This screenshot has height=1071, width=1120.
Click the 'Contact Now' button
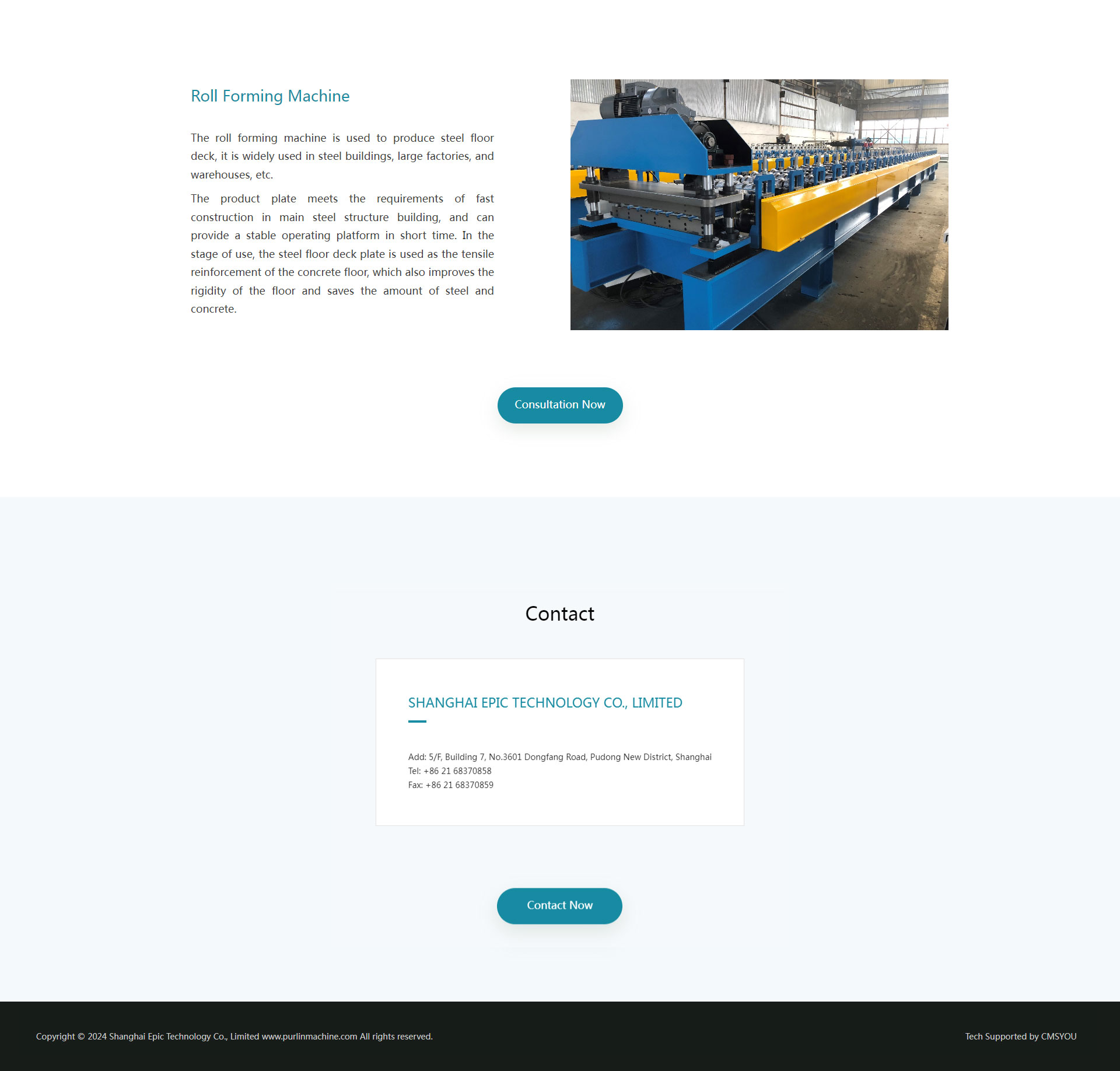560,906
